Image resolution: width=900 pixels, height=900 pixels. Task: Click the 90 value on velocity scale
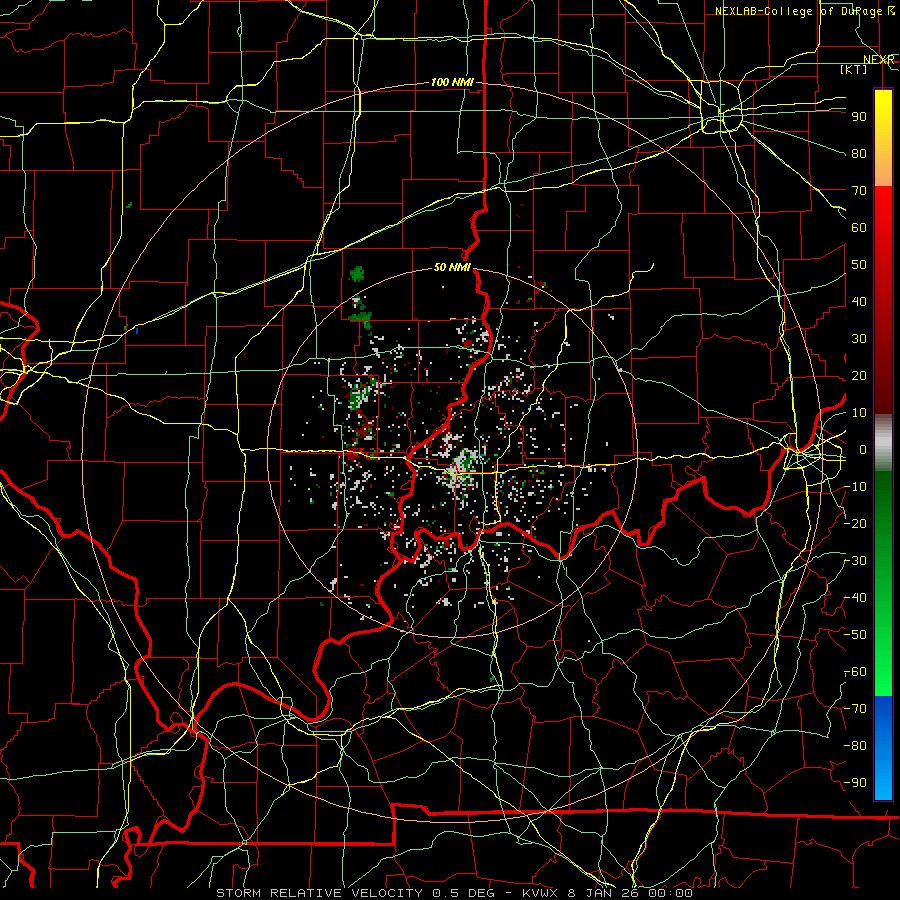859,116
